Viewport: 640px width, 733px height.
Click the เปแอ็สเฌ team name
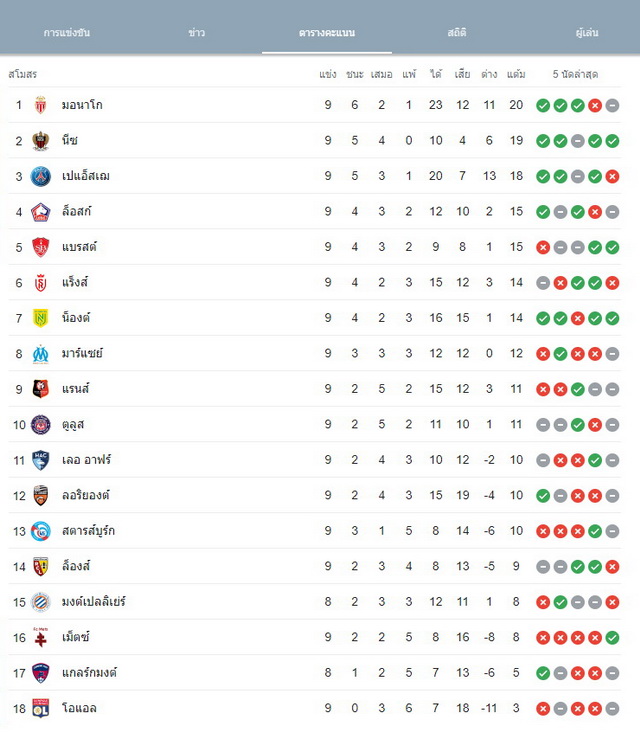86,176
